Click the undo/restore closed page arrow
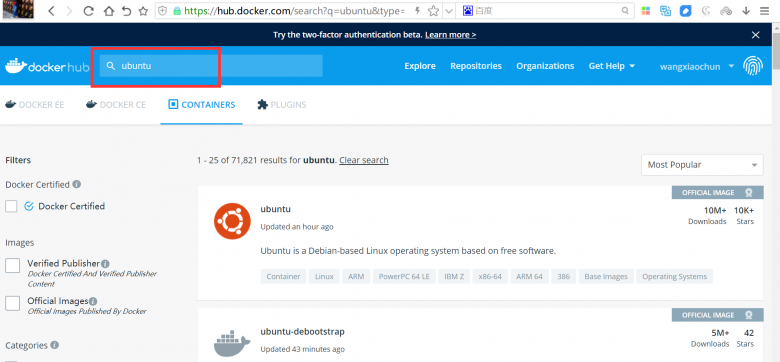 tap(126, 11)
